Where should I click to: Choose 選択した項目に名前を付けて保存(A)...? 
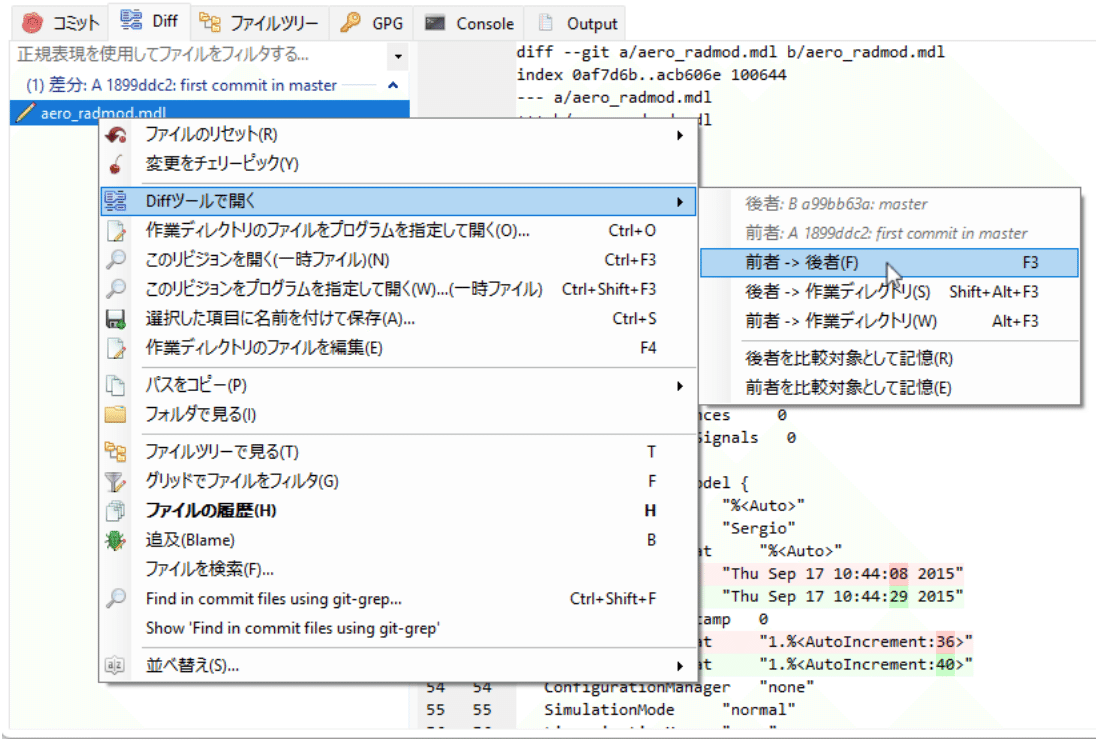click(x=398, y=319)
